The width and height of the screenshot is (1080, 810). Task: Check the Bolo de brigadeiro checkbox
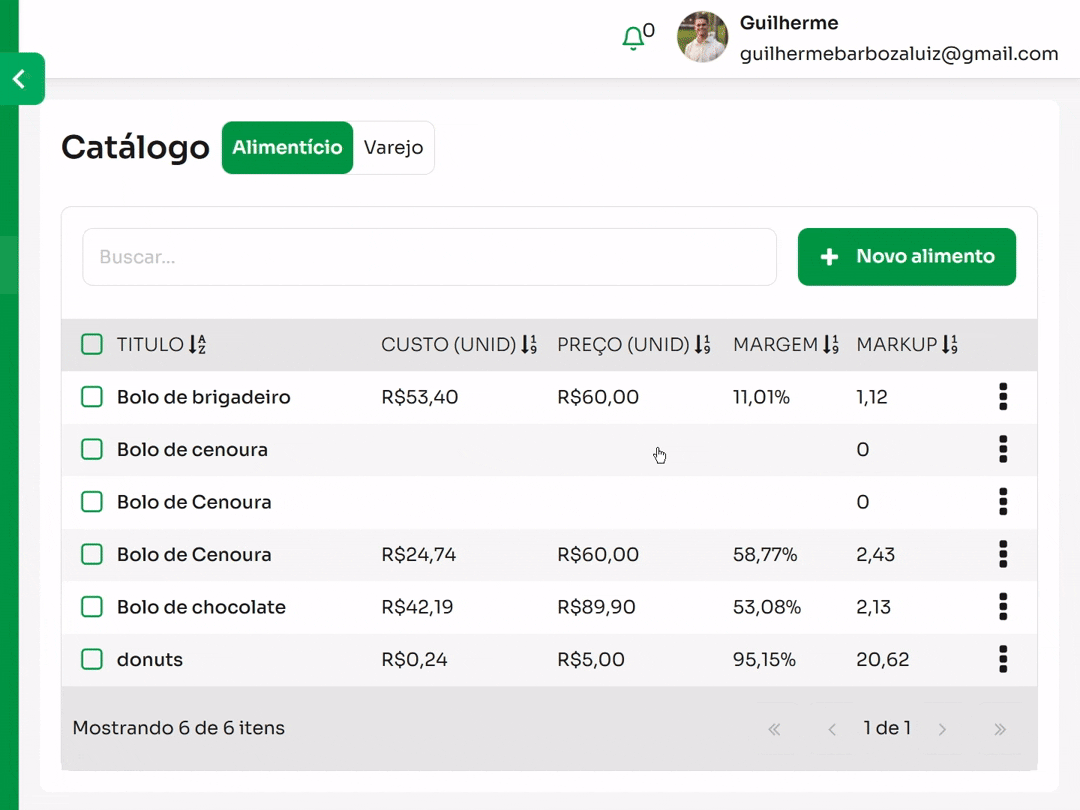pyautogui.click(x=92, y=397)
